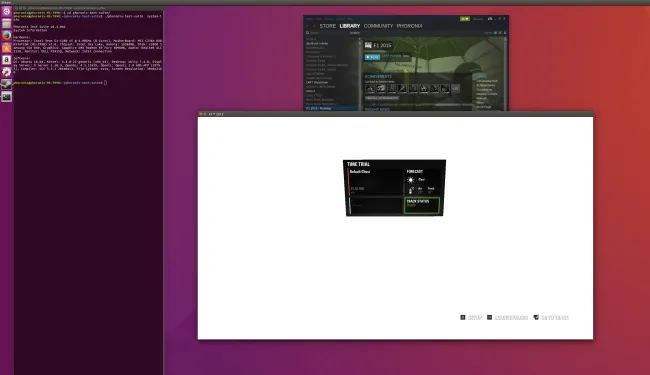Click the Steam back navigation arrow

[308, 26]
